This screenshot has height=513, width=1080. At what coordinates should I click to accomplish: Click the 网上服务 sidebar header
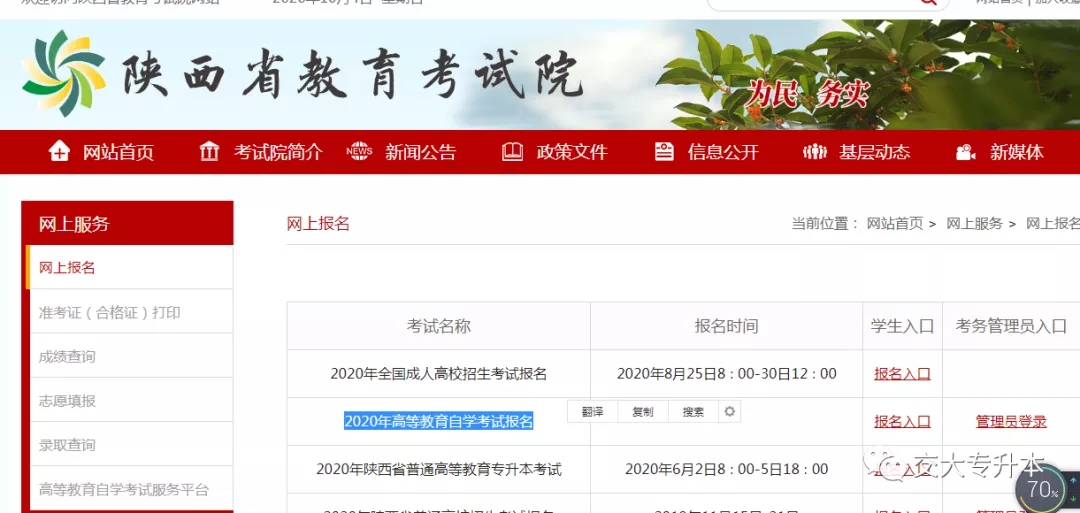(x=127, y=223)
